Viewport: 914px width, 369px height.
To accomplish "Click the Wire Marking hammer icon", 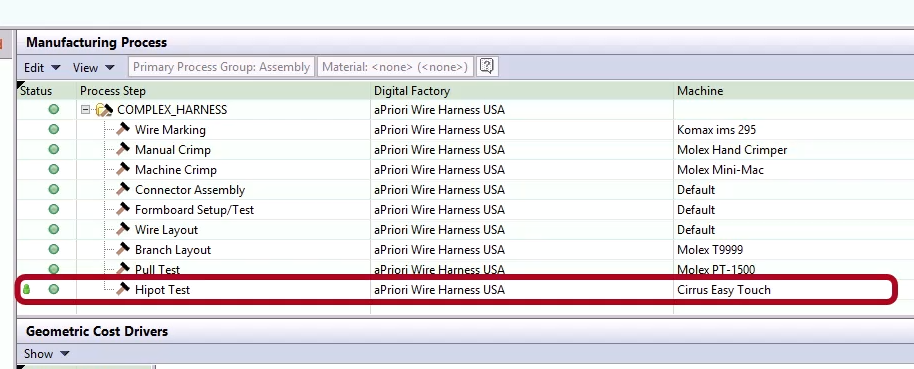I will pyautogui.click(x=123, y=129).
